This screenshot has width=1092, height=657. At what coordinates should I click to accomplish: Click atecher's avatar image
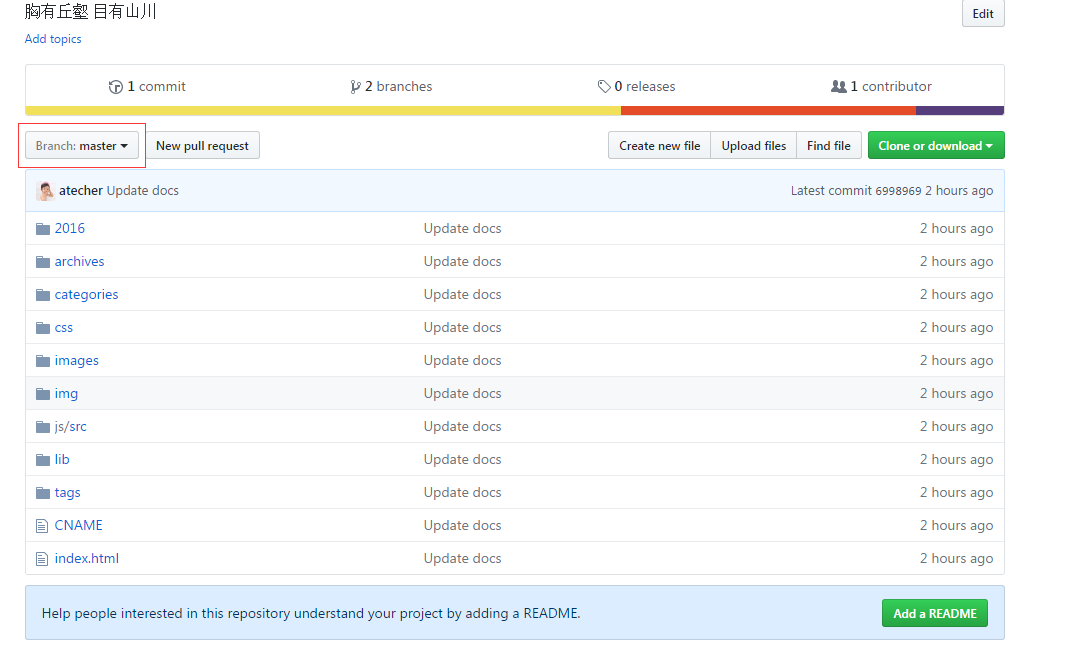45,191
